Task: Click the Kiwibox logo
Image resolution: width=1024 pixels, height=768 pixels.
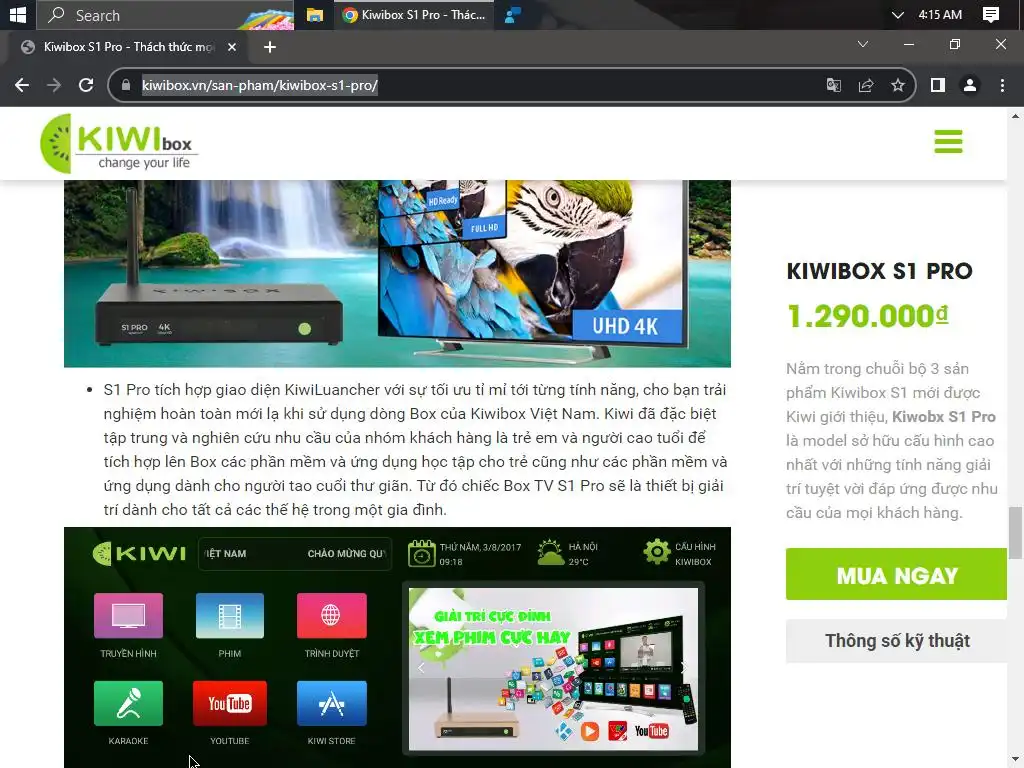Action: click(119, 144)
